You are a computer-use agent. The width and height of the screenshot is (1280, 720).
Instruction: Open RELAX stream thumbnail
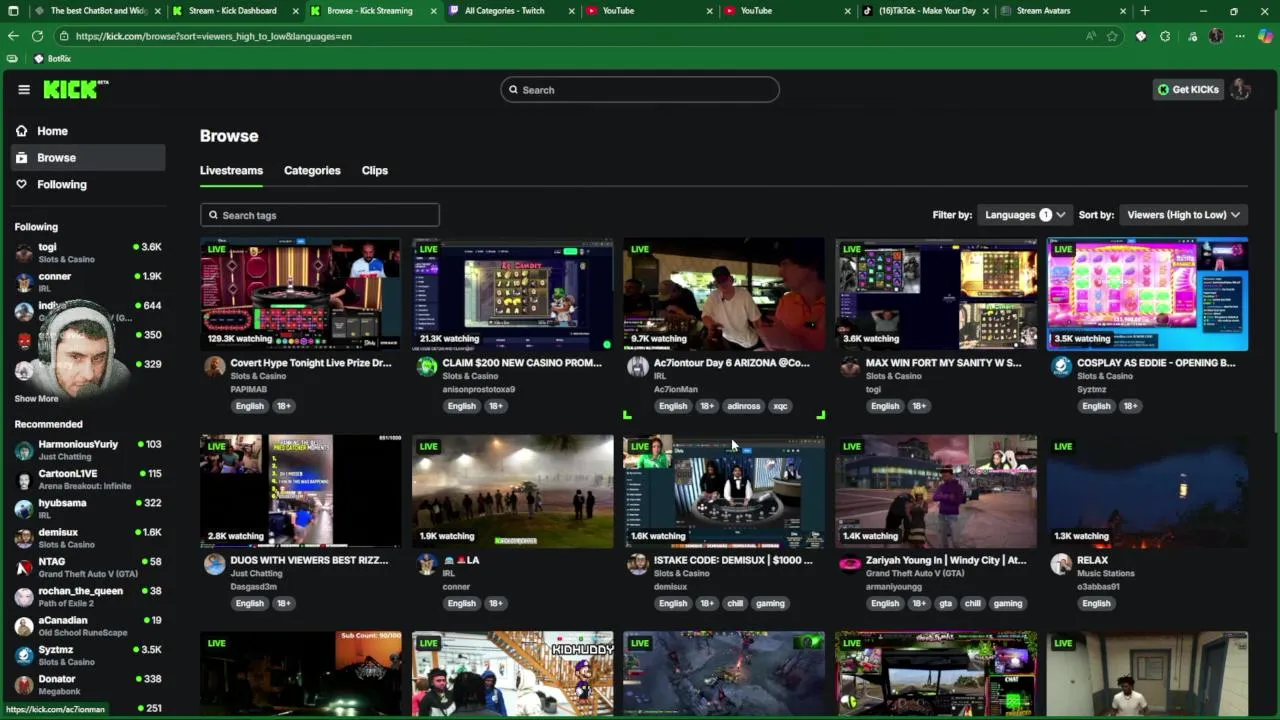click(x=1147, y=491)
